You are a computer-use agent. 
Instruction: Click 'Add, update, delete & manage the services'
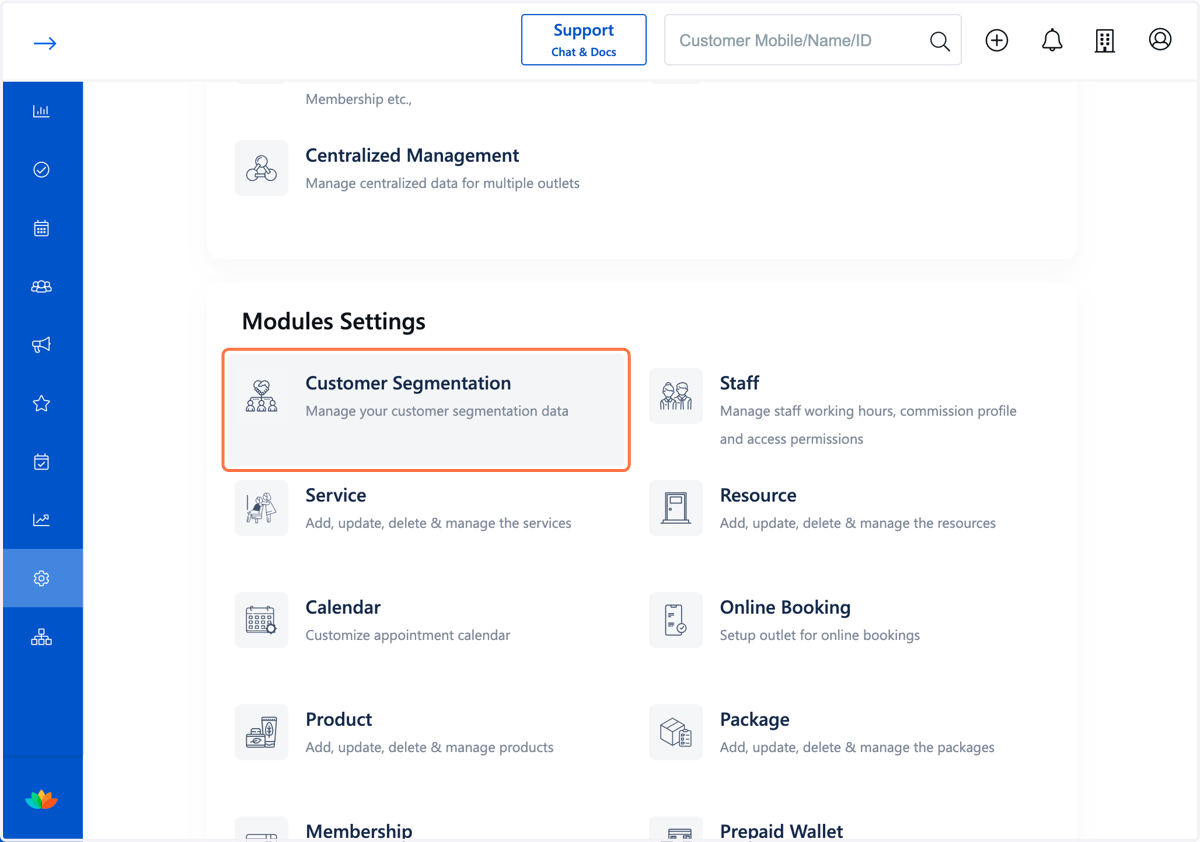[438, 523]
